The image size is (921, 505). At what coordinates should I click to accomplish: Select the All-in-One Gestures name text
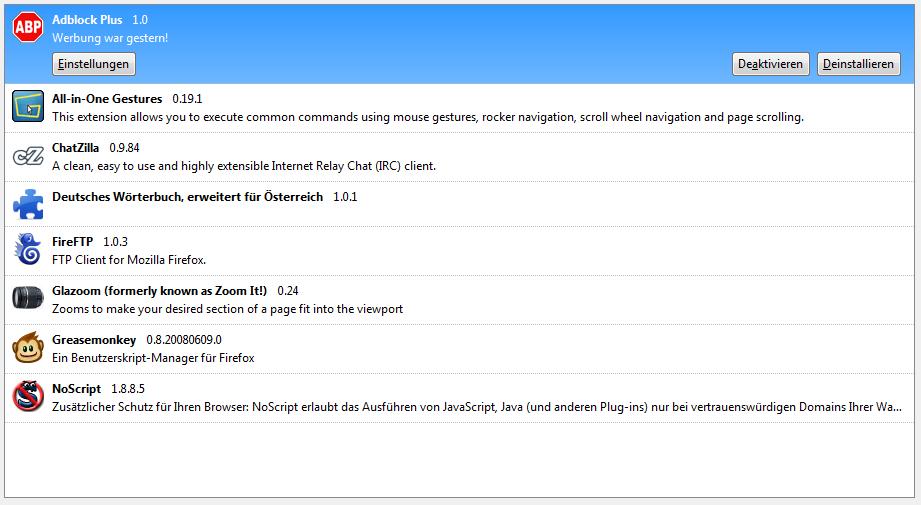pyautogui.click(x=107, y=99)
